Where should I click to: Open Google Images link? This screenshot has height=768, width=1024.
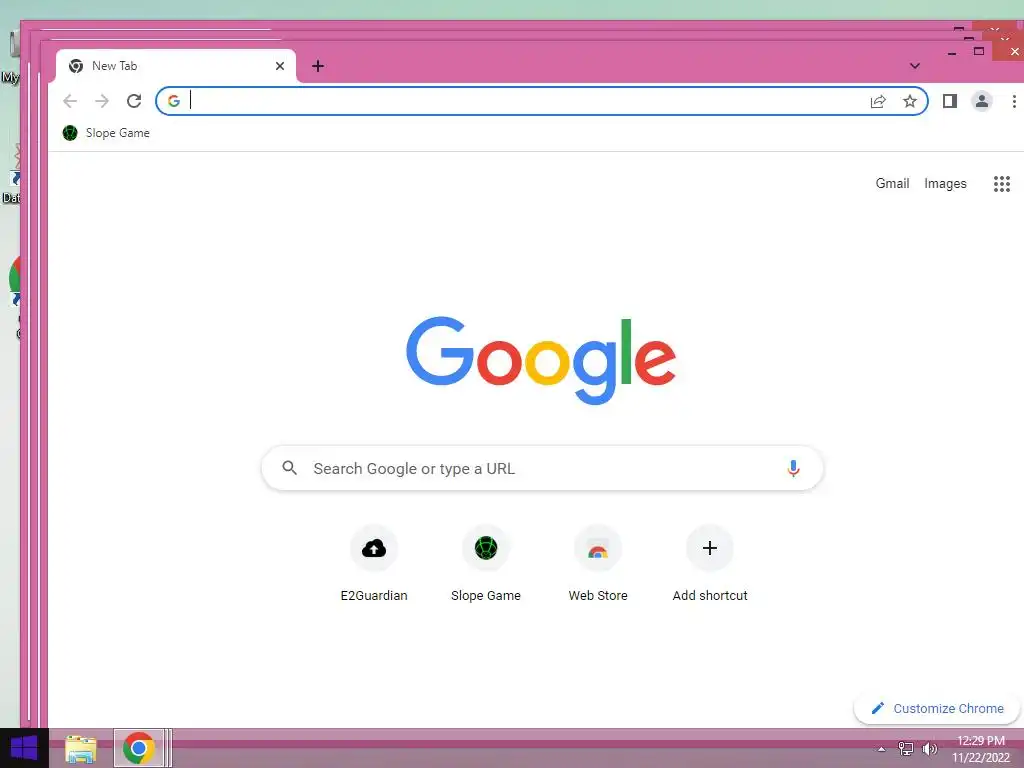tap(945, 184)
